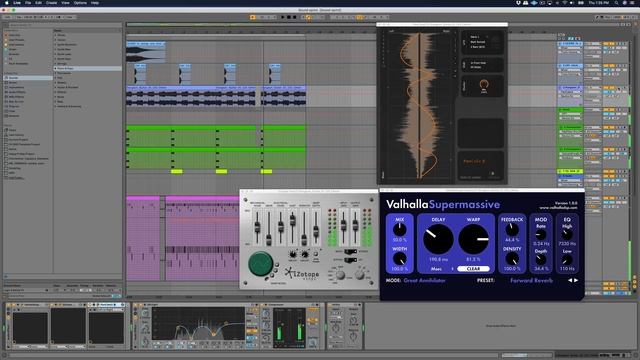Select the Plug-ins category in the browser

[14, 106]
